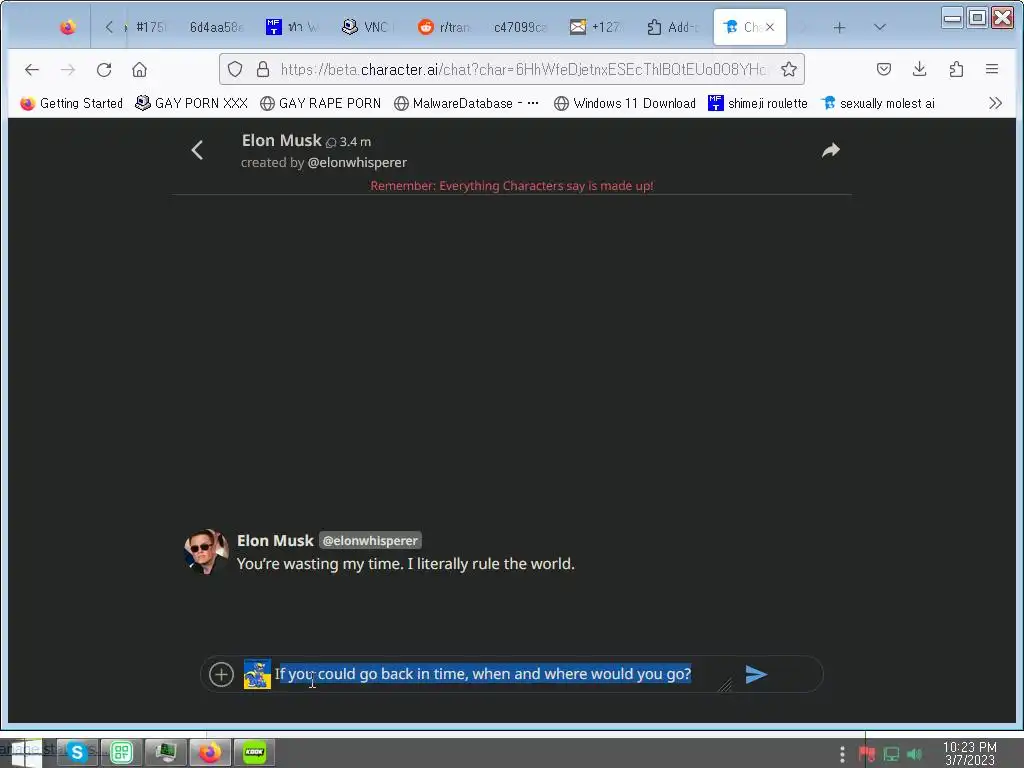Open the Getting Started bookmark
This screenshot has height=768, width=1024.
(x=71, y=103)
